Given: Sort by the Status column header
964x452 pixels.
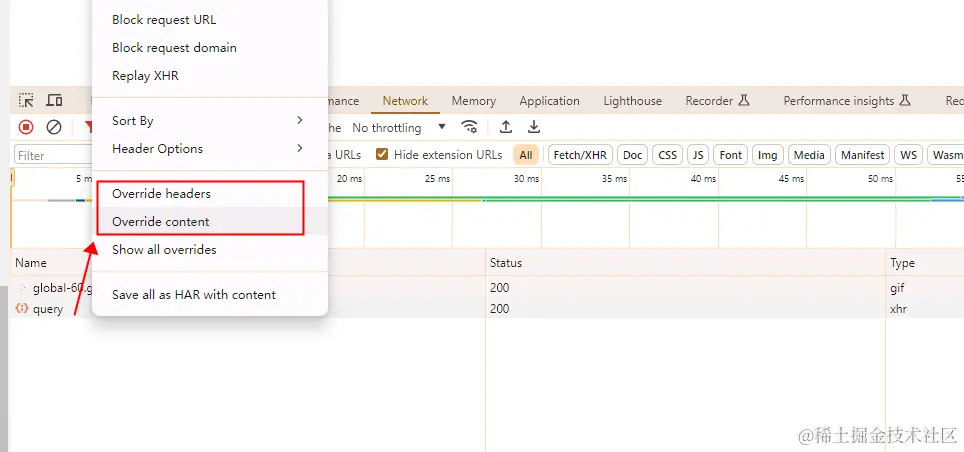Looking at the screenshot, I should pos(685,263).
